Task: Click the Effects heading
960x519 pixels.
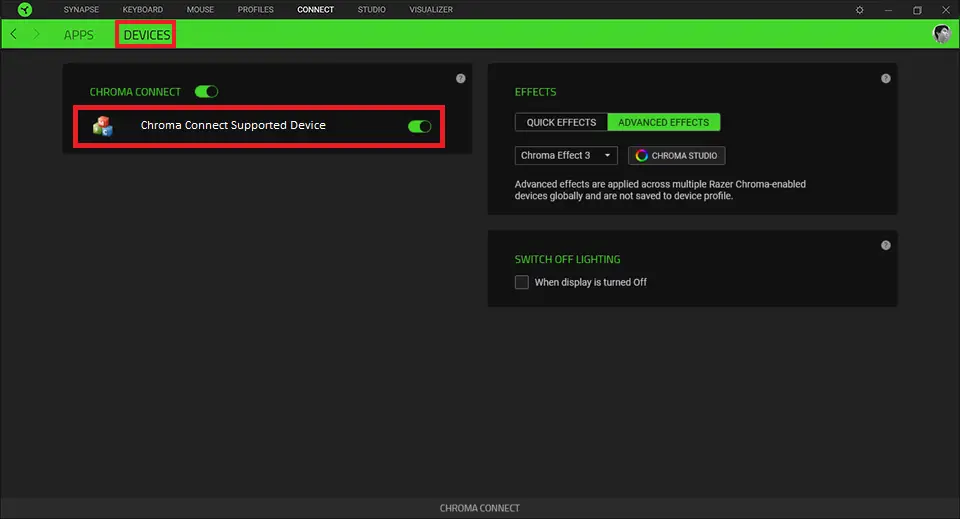Action: pyautogui.click(x=536, y=92)
